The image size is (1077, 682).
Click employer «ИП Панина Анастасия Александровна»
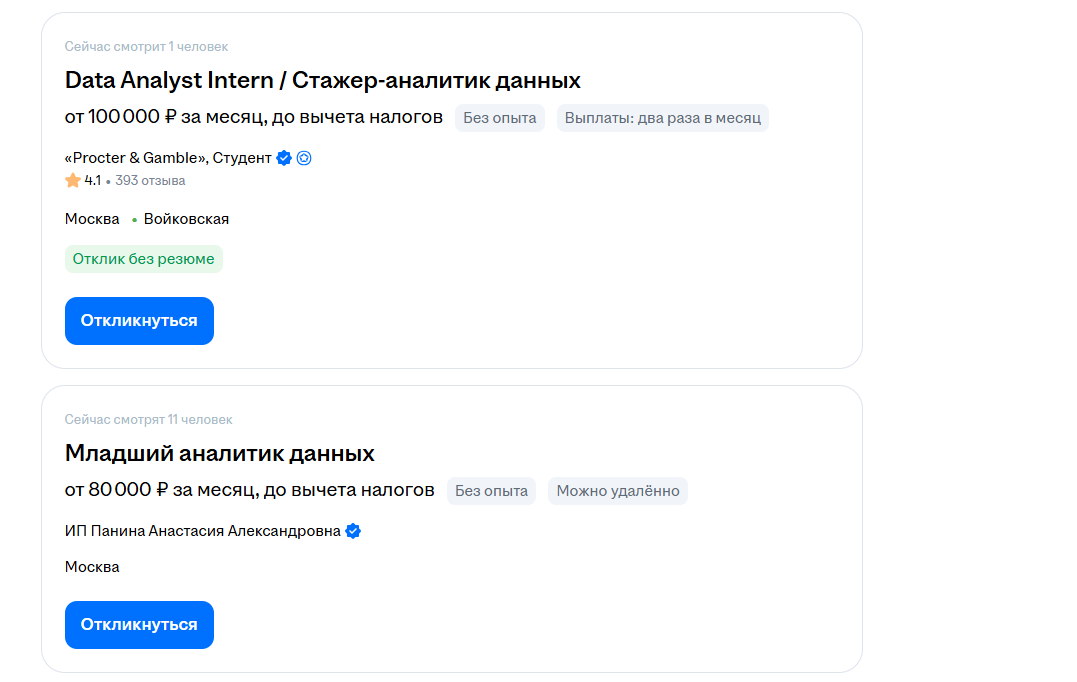point(198,531)
